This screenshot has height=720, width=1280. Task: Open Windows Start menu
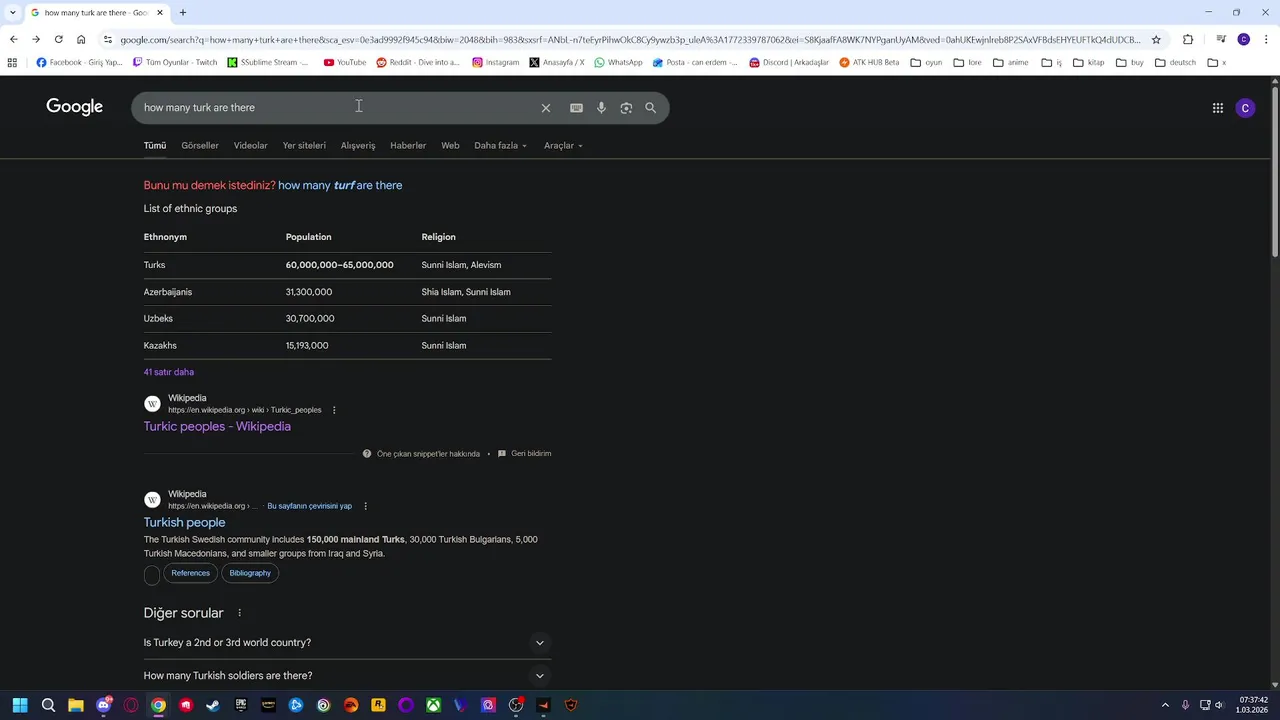pos(20,705)
